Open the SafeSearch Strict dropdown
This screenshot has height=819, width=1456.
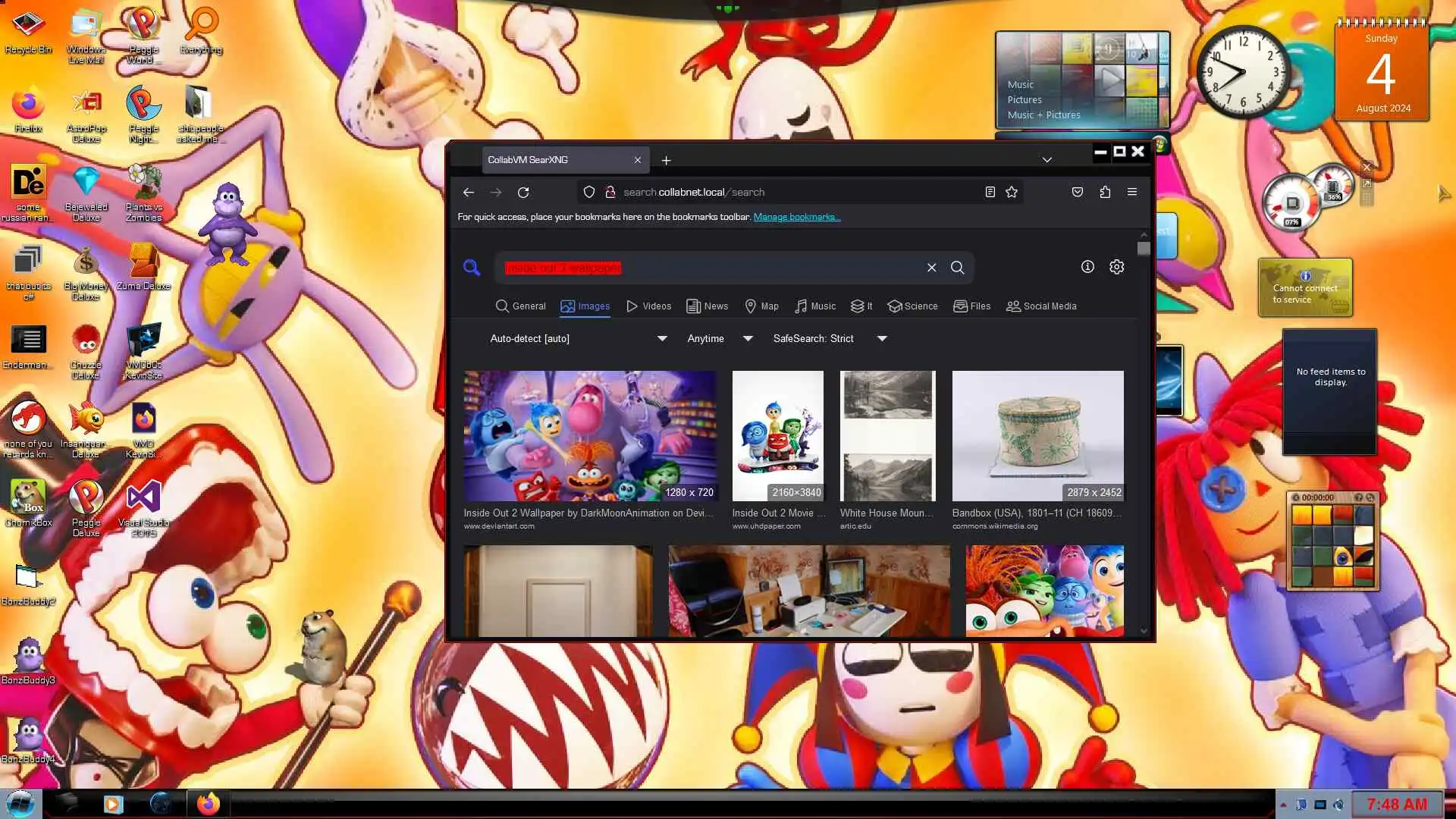point(830,339)
